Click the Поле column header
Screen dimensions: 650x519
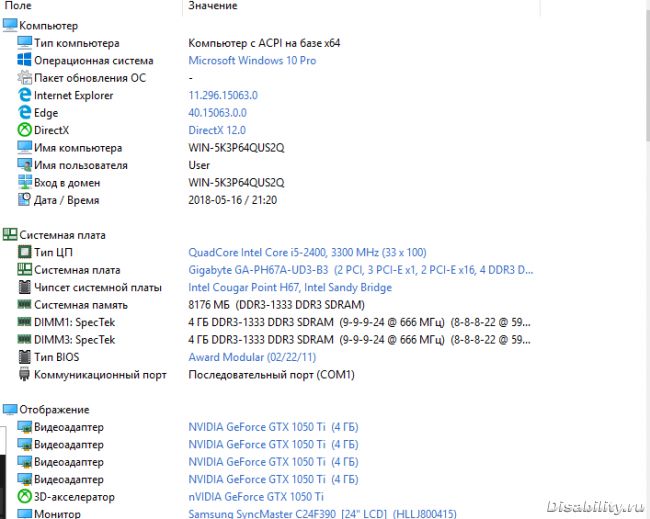click(18, 6)
